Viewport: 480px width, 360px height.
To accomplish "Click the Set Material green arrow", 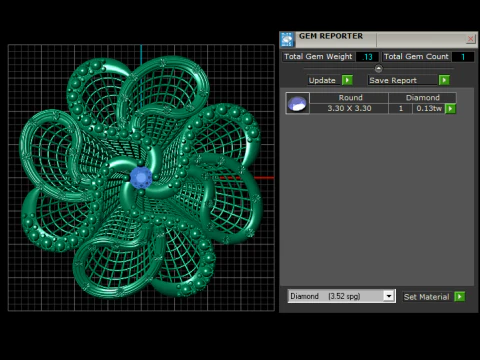I will click(x=460, y=296).
